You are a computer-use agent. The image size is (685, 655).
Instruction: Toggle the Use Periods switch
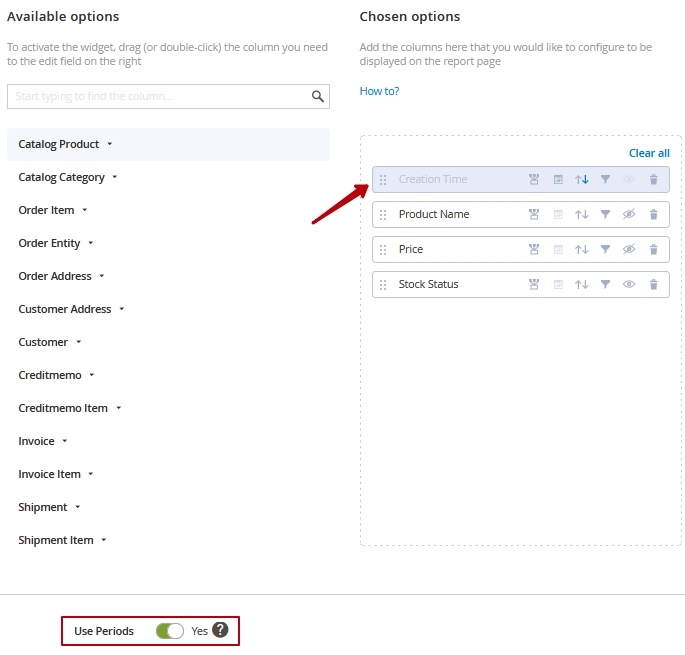(x=170, y=631)
